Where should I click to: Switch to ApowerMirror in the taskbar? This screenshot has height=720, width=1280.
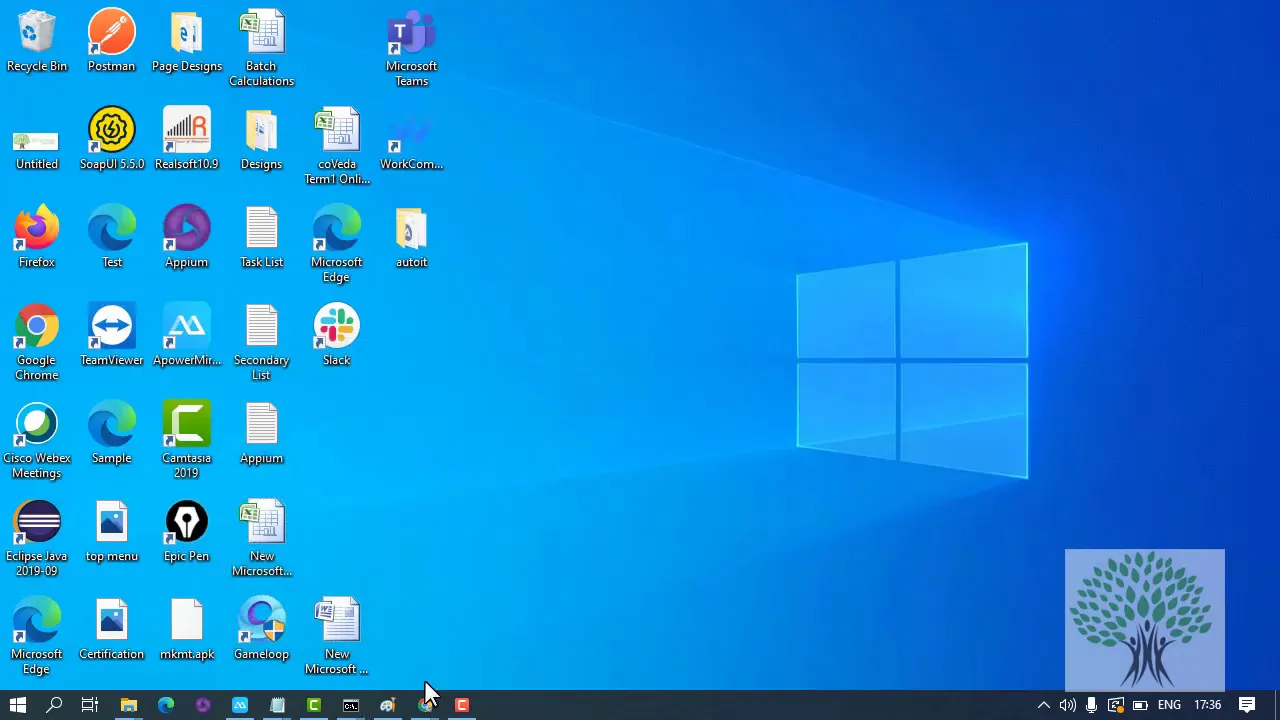(240, 705)
